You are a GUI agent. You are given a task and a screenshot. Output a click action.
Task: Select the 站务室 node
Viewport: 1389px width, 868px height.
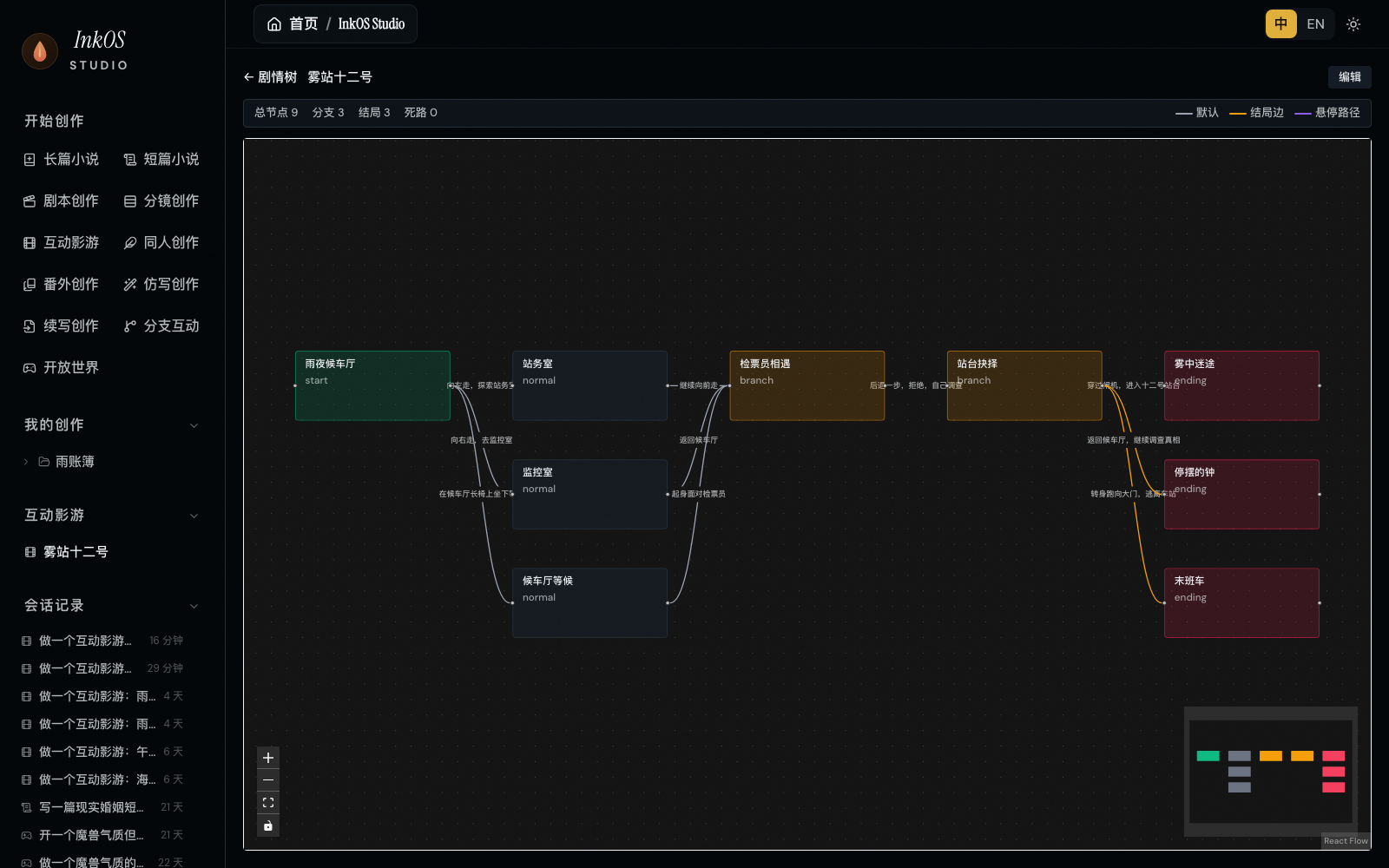click(589, 385)
